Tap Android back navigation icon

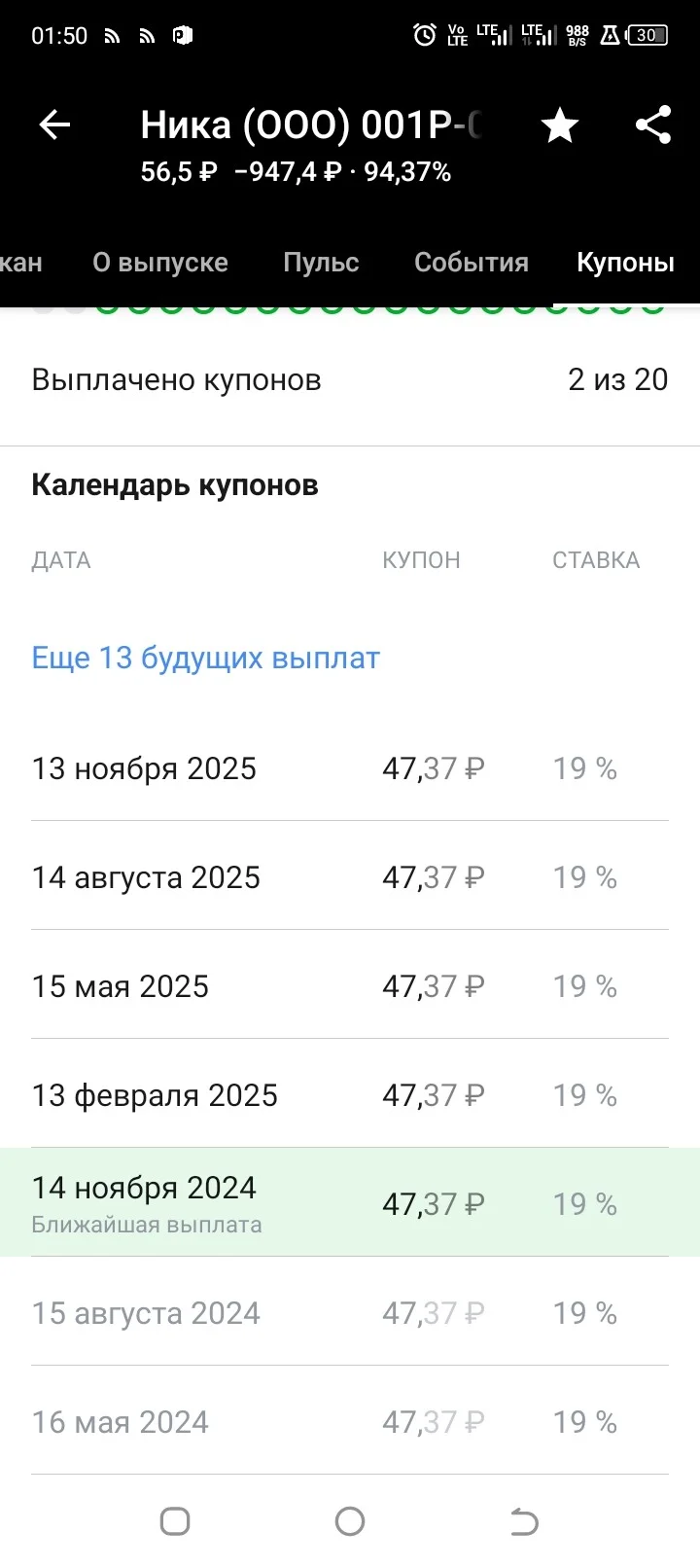(525, 1521)
